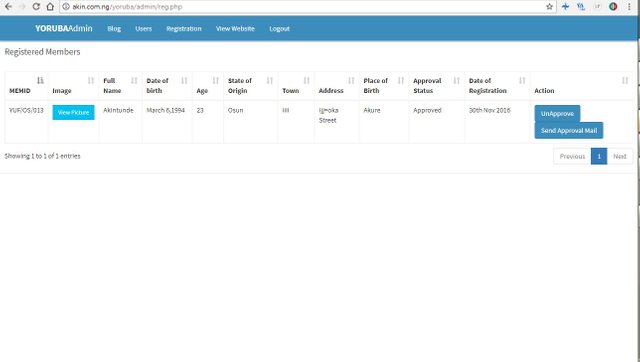Click View Picture for Akintunde
Viewport: 640px width, 362px height.
73,112
